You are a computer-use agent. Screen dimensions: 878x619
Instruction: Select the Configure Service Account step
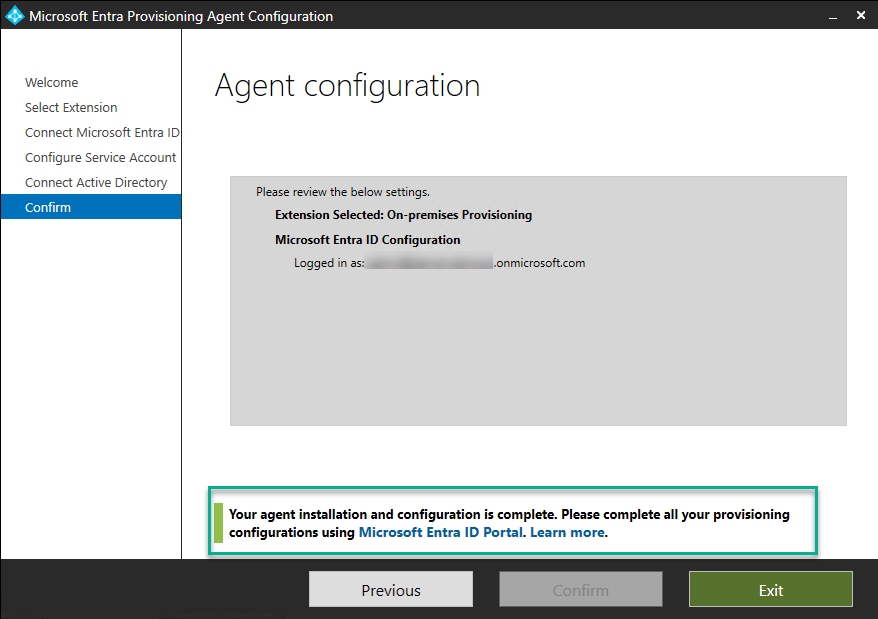point(100,158)
